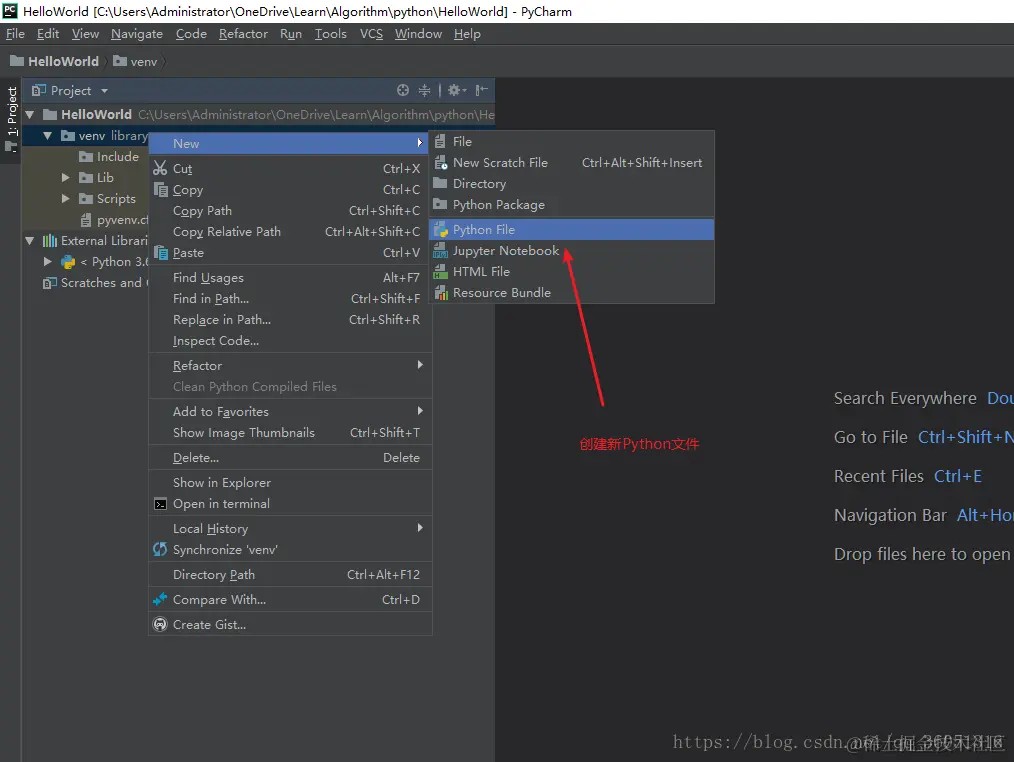Click the scroll-from-source target icon in Project panel
The width and height of the screenshot is (1014, 762).
pos(403,91)
